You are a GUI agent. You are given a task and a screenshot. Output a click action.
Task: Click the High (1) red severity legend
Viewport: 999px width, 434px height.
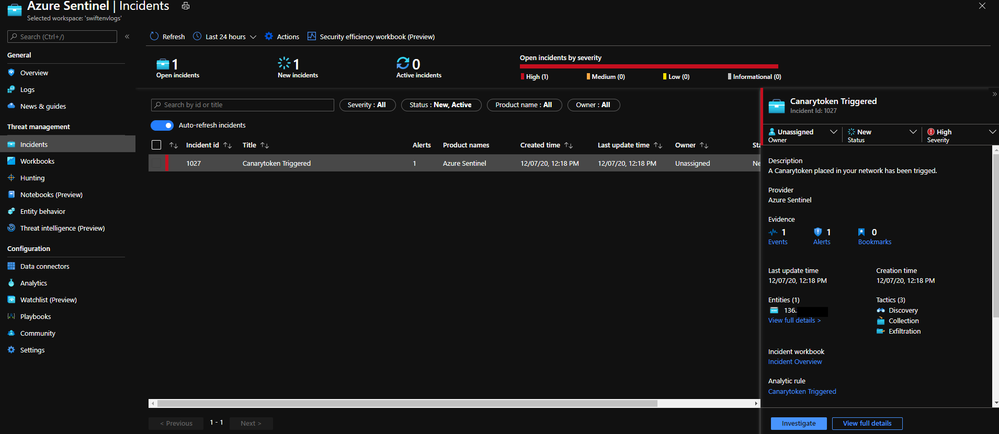(535, 76)
